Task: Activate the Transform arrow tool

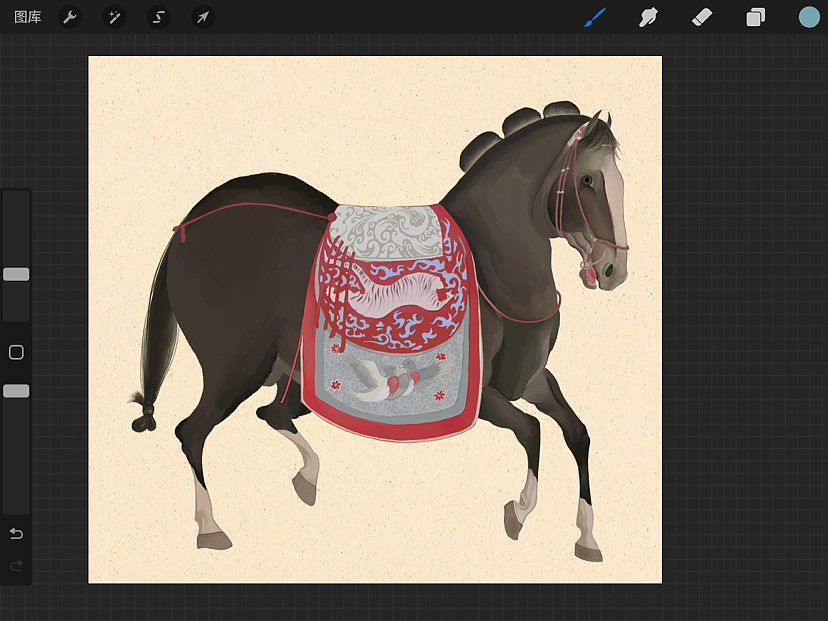Action: pyautogui.click(x=203, y=17)
